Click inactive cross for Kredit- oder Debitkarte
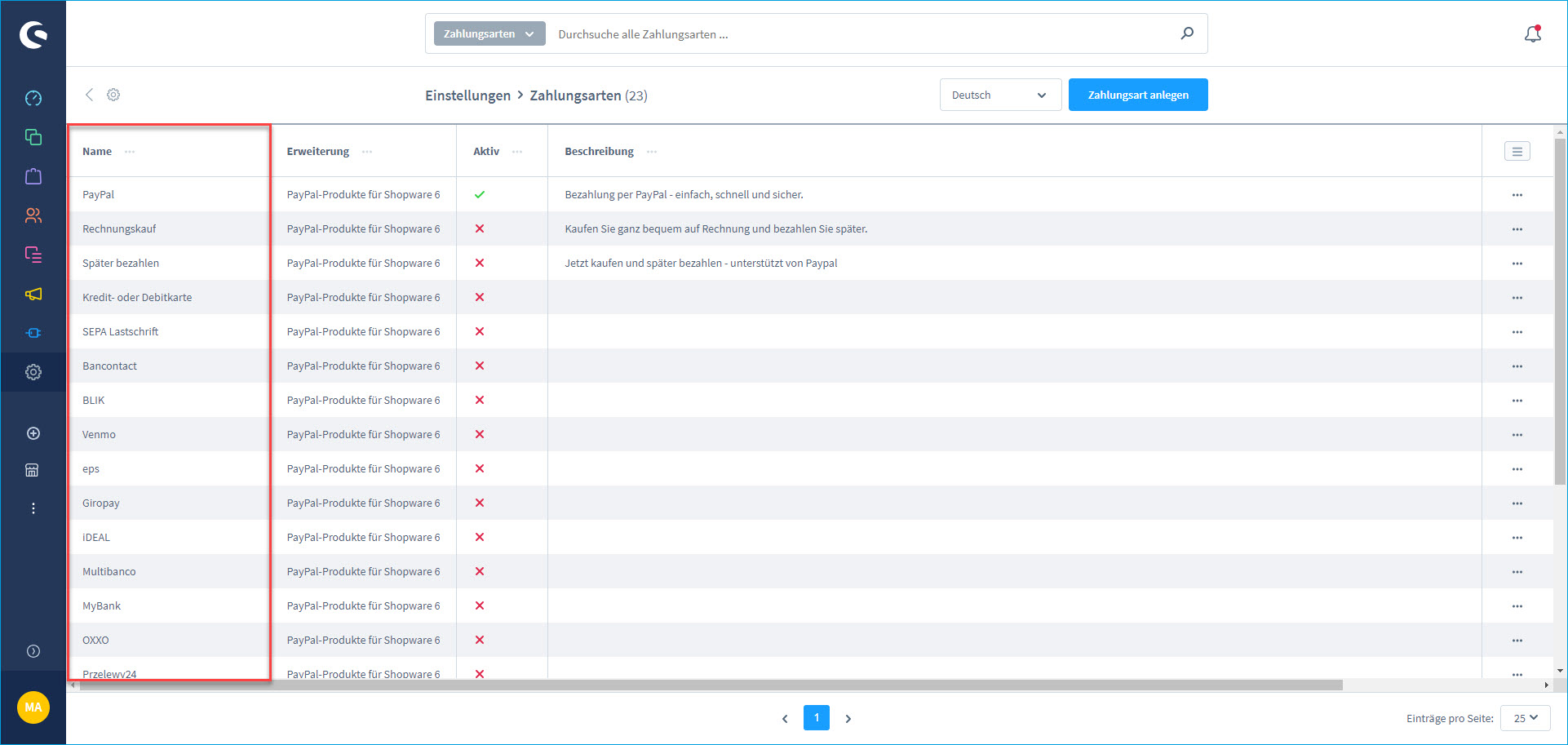The height and width of the screenshot is (745, 1568). click(480, 297)
